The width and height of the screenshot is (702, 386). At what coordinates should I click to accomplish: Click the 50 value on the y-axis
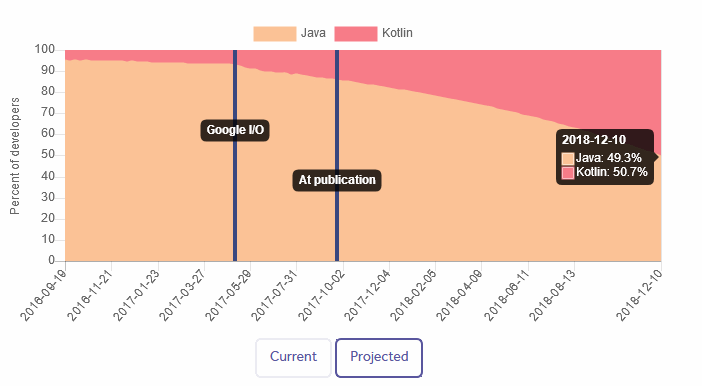coord(48,155)
